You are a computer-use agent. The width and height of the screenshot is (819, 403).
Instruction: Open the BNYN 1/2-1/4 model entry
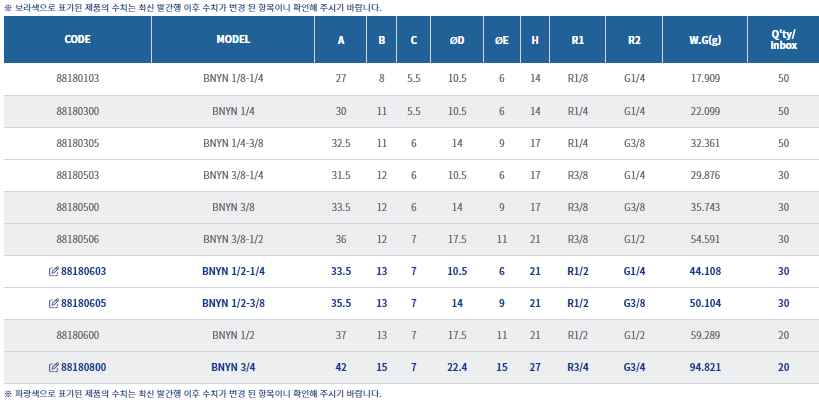(x=233, y=271)
